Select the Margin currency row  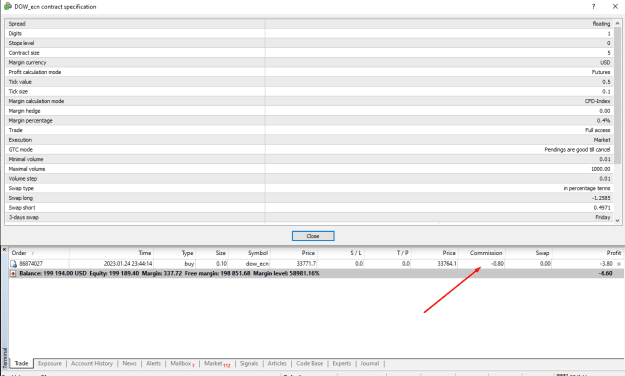pyautogui.click(x=309, y=63)
